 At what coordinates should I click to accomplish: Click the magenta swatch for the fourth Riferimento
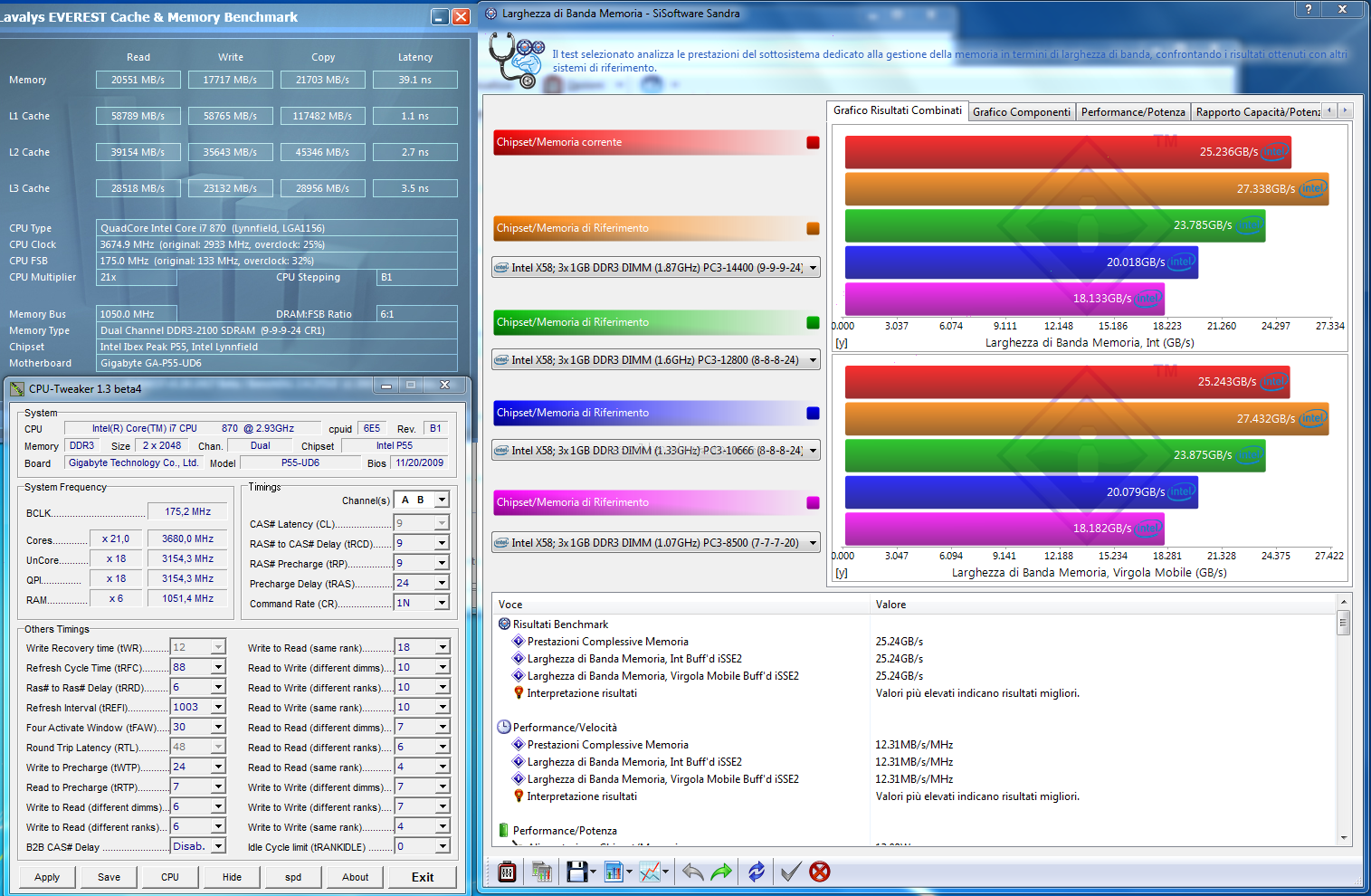(813, 502)
